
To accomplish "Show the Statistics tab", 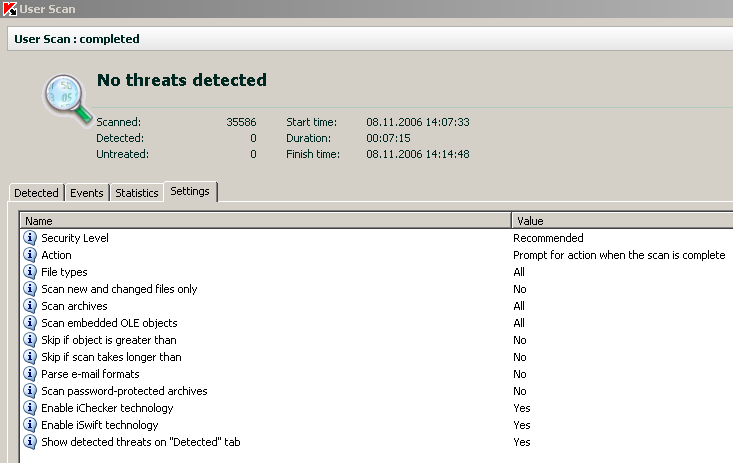I will (x=137, y=193).
